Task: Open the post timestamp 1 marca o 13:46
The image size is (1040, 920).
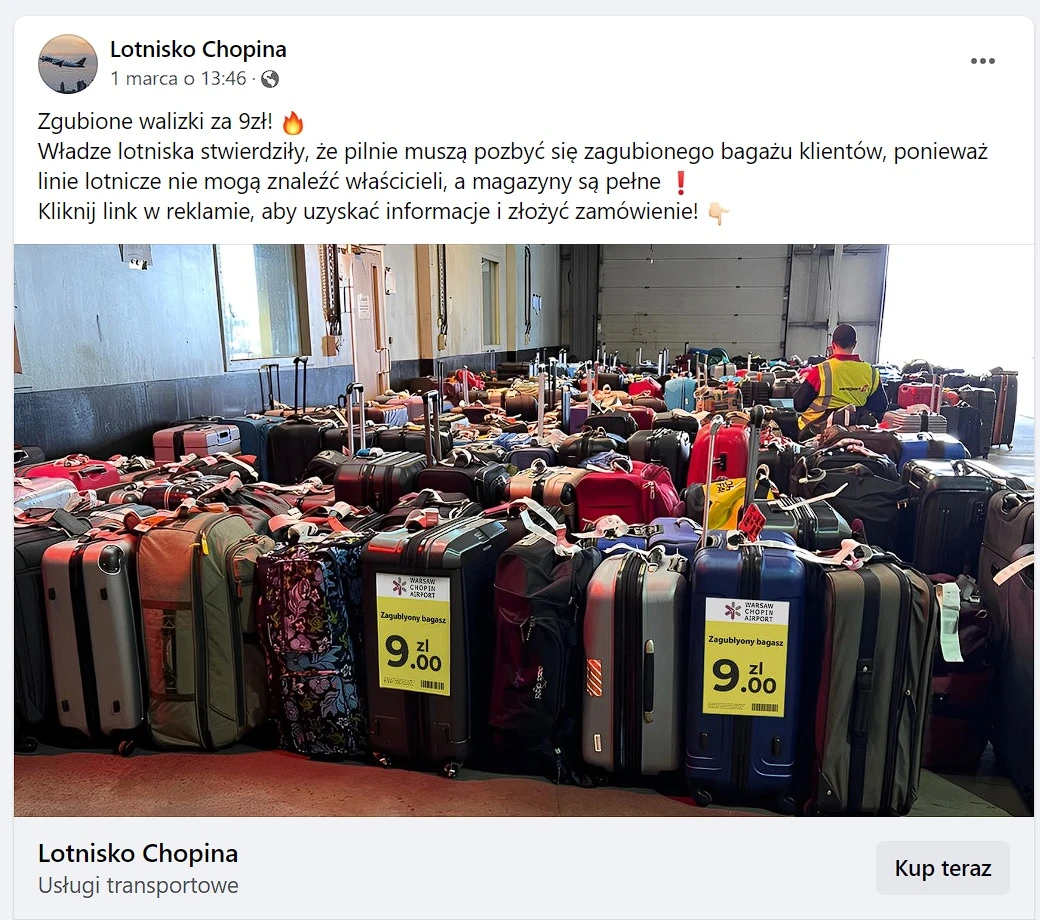Action: pyautogui.click(x=178, y=79)
